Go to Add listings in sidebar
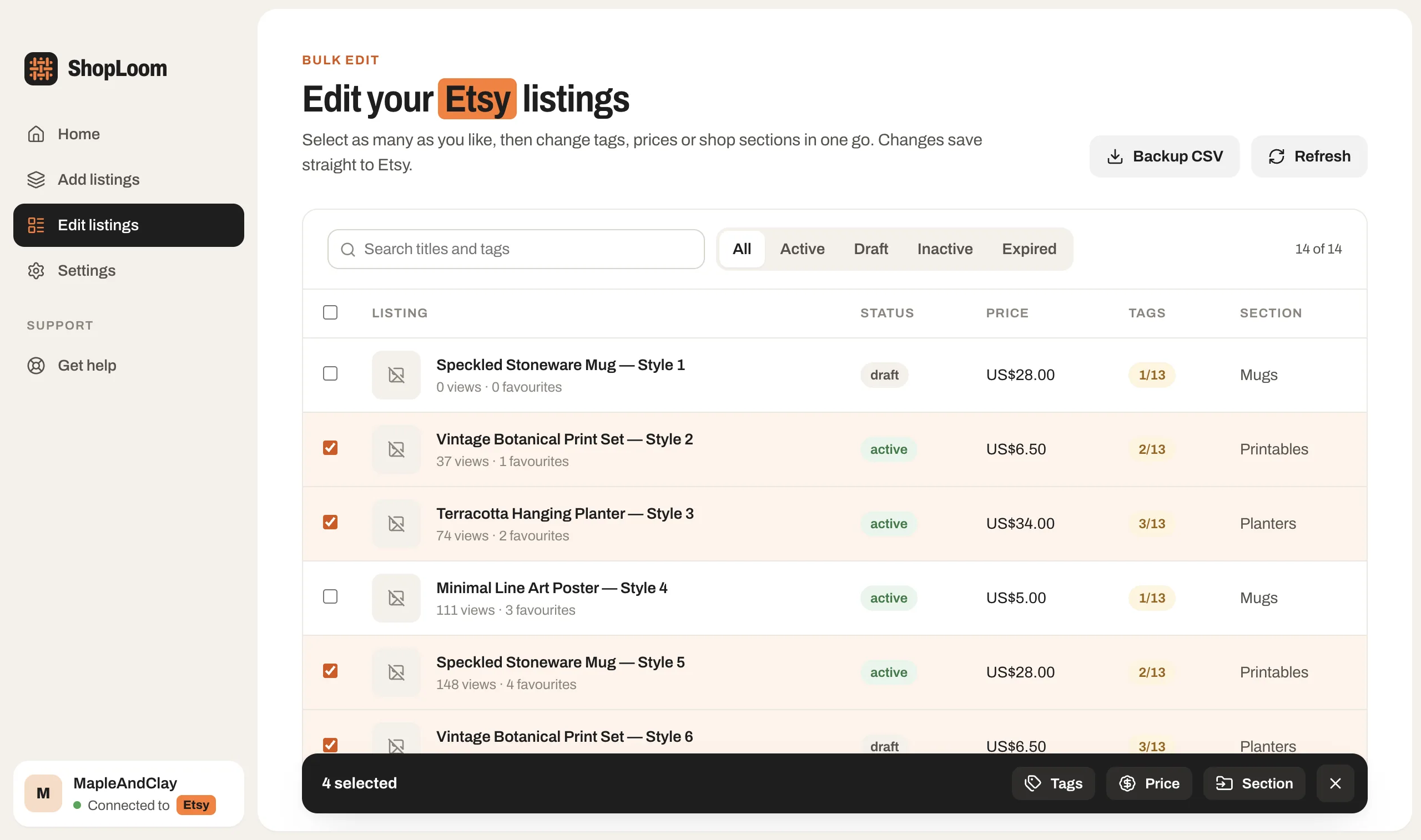This screenshot has height=840, width=1421. (129, 179)
